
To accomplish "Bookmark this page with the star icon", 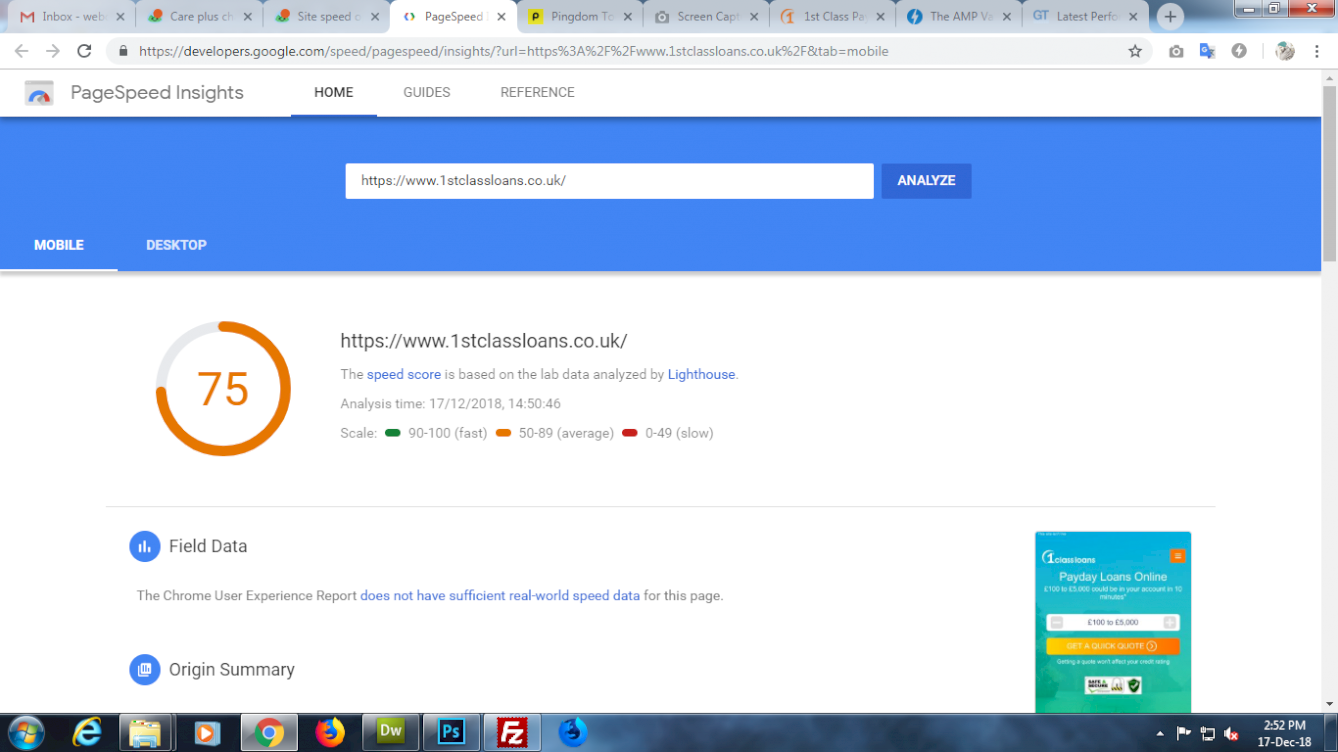I will click(1135, 51).
